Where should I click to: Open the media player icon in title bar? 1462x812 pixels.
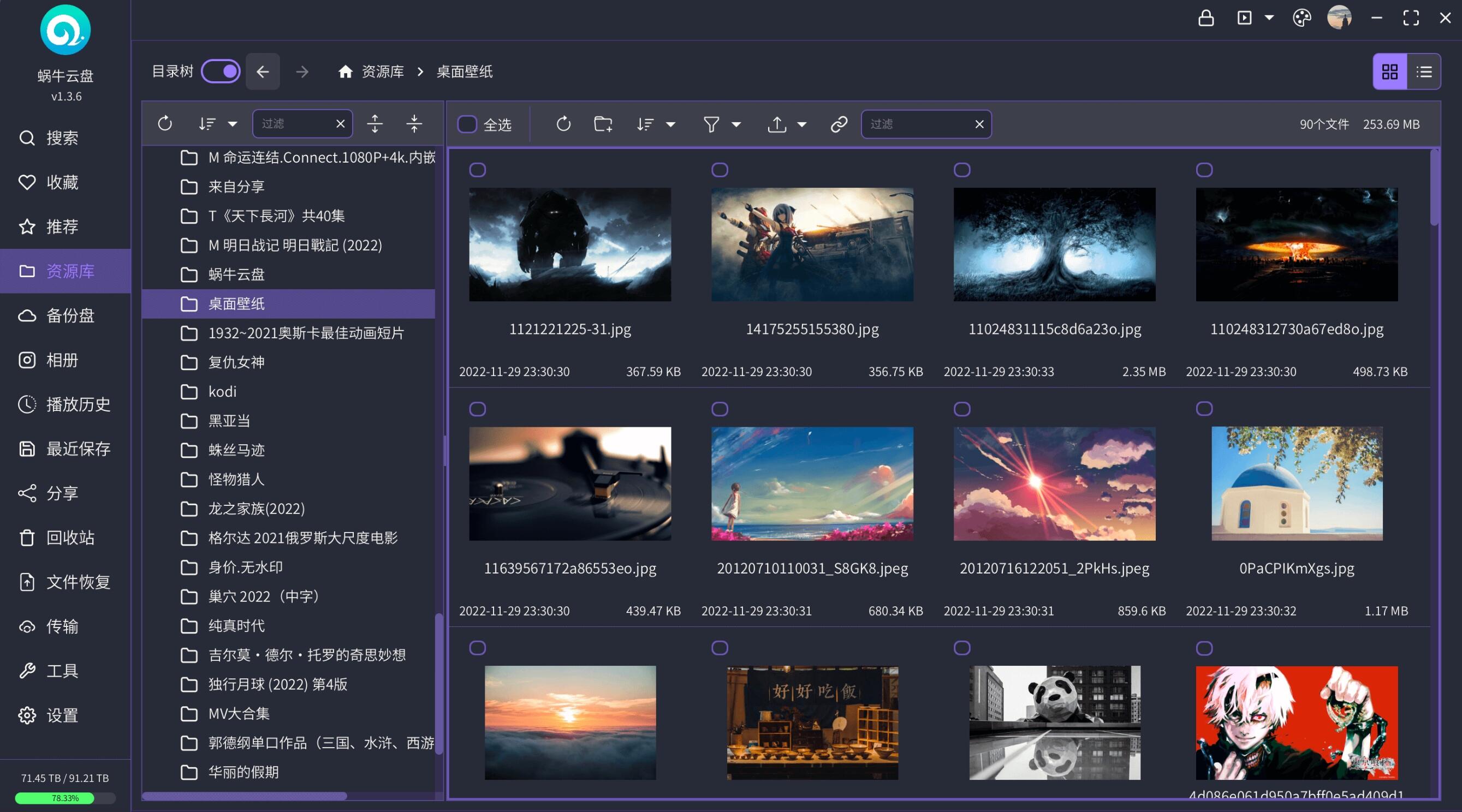tap(1244, 18)
